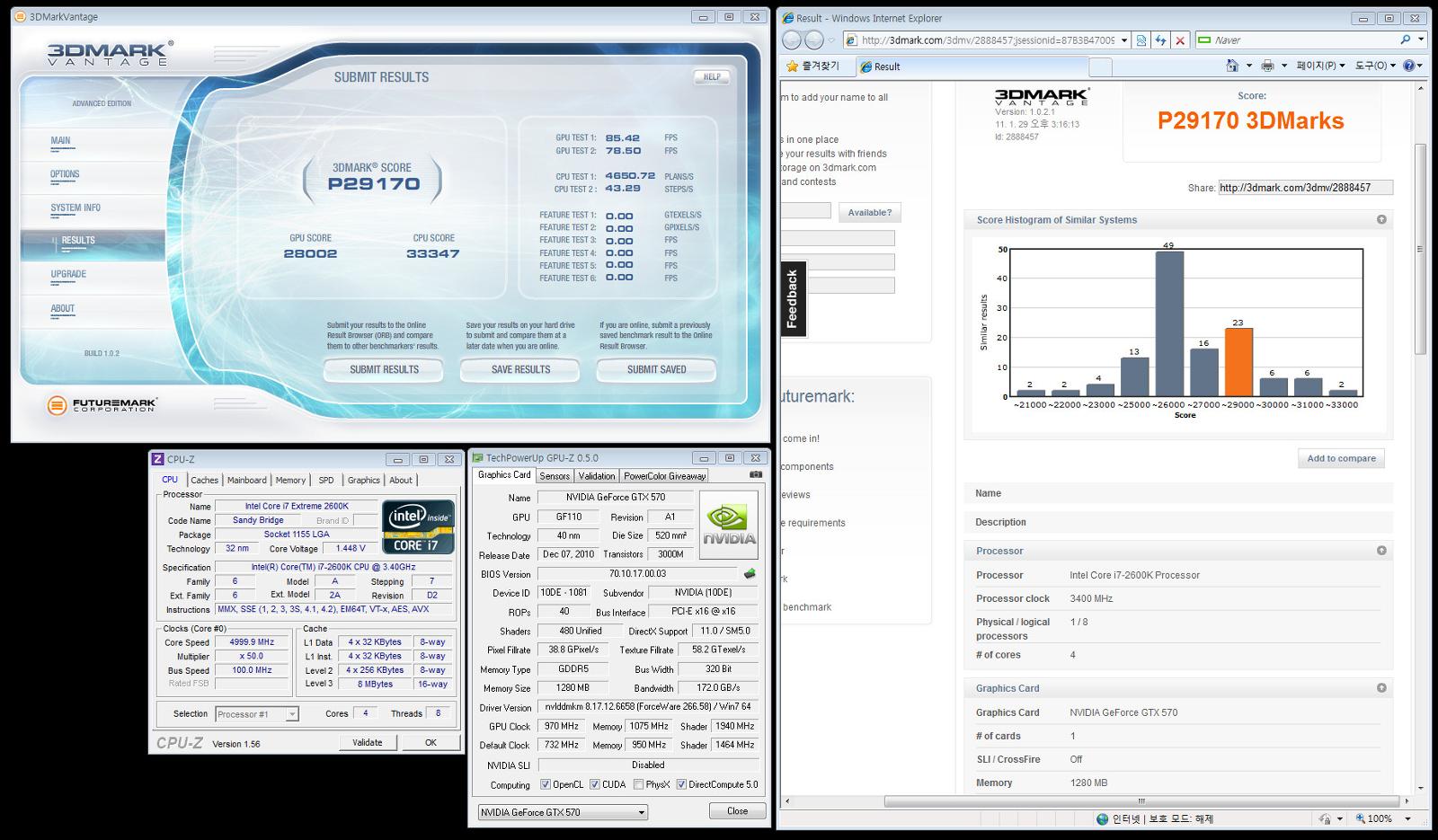1438x840 pixels.
Task: Open the Processor #1 selection dropdown in CPU-Z
Action: 291,714
